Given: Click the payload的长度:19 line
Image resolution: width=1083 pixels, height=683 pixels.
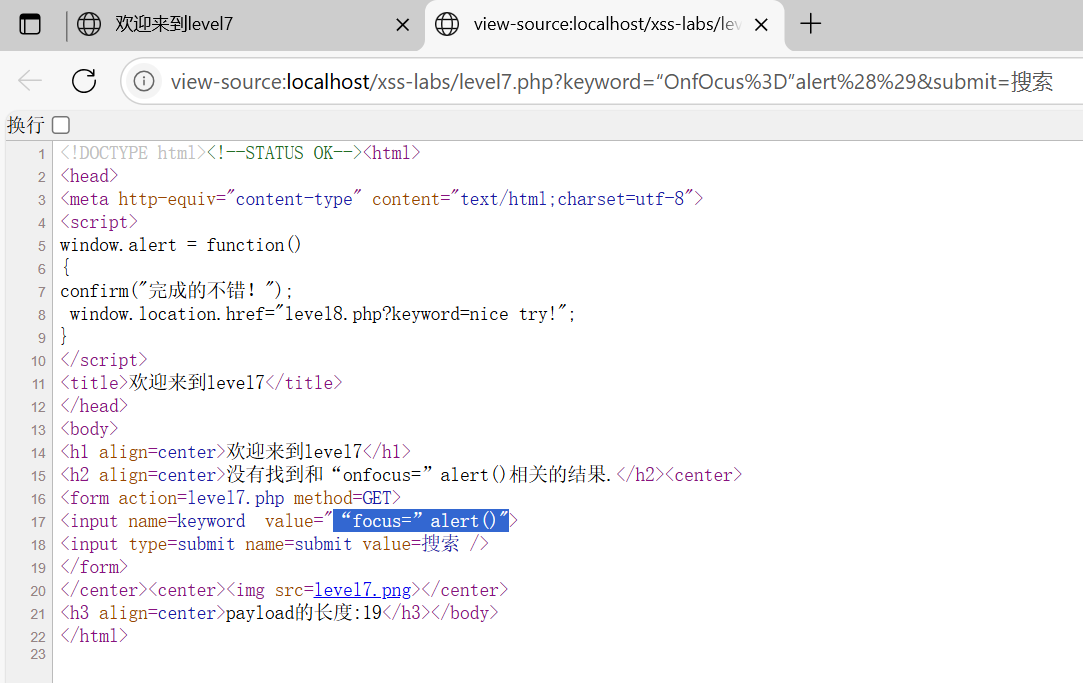Looking at the screenshot, I should pyautogui.click(x=279, y=613).
